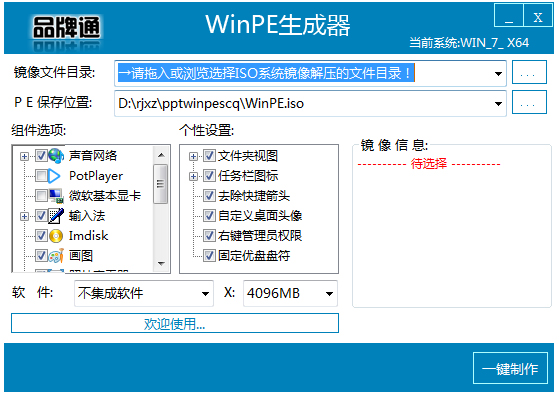This screenshot has height=396, width=559.
Task: Click the 一键制作 button
Action: 510,368
